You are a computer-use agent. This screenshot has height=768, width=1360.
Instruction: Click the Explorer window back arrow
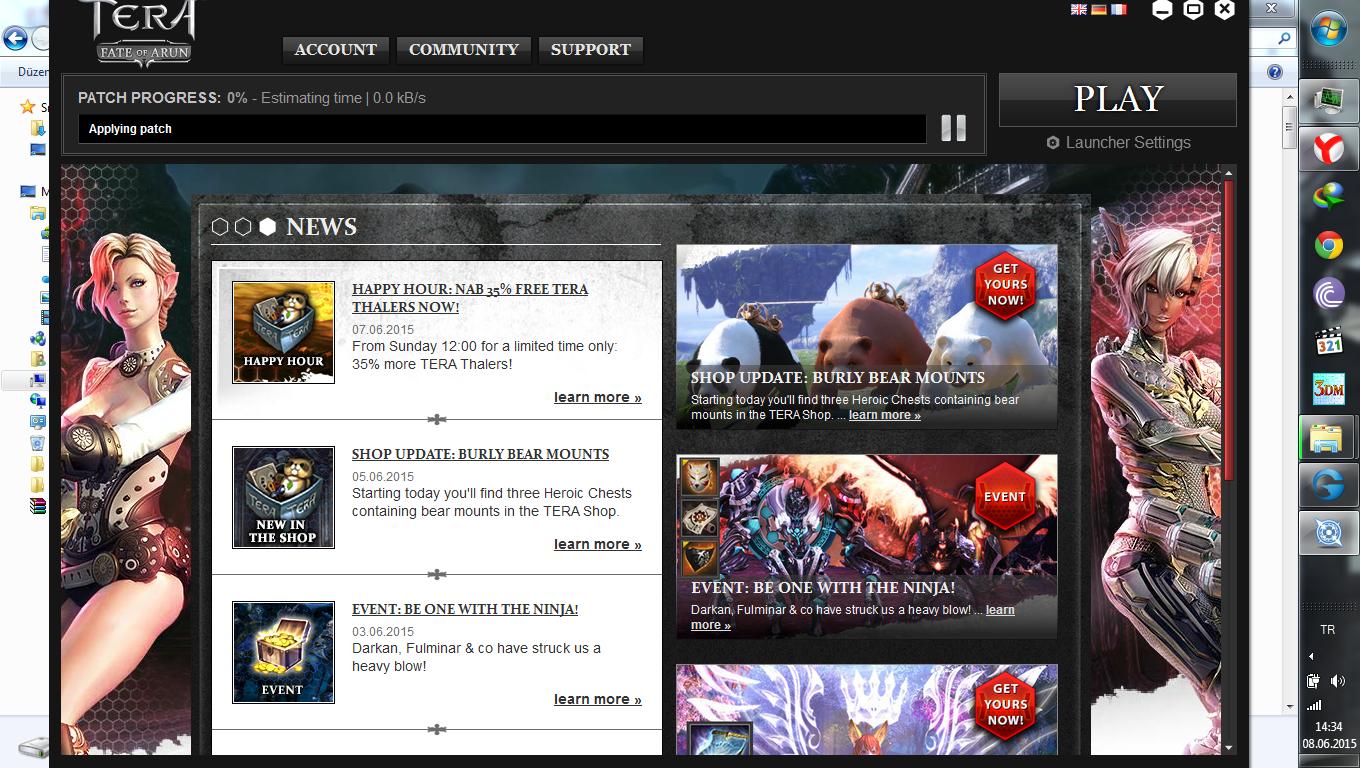click(x=15, y=39)
